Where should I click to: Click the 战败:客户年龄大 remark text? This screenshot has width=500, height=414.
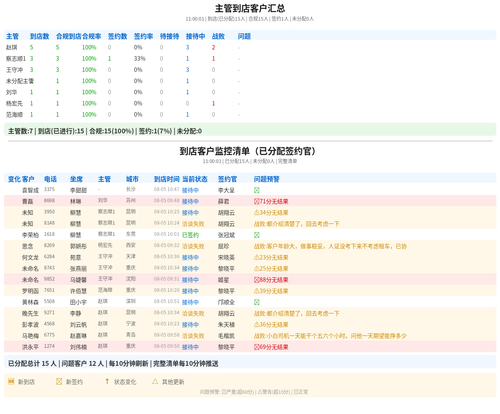click(330, 246)
